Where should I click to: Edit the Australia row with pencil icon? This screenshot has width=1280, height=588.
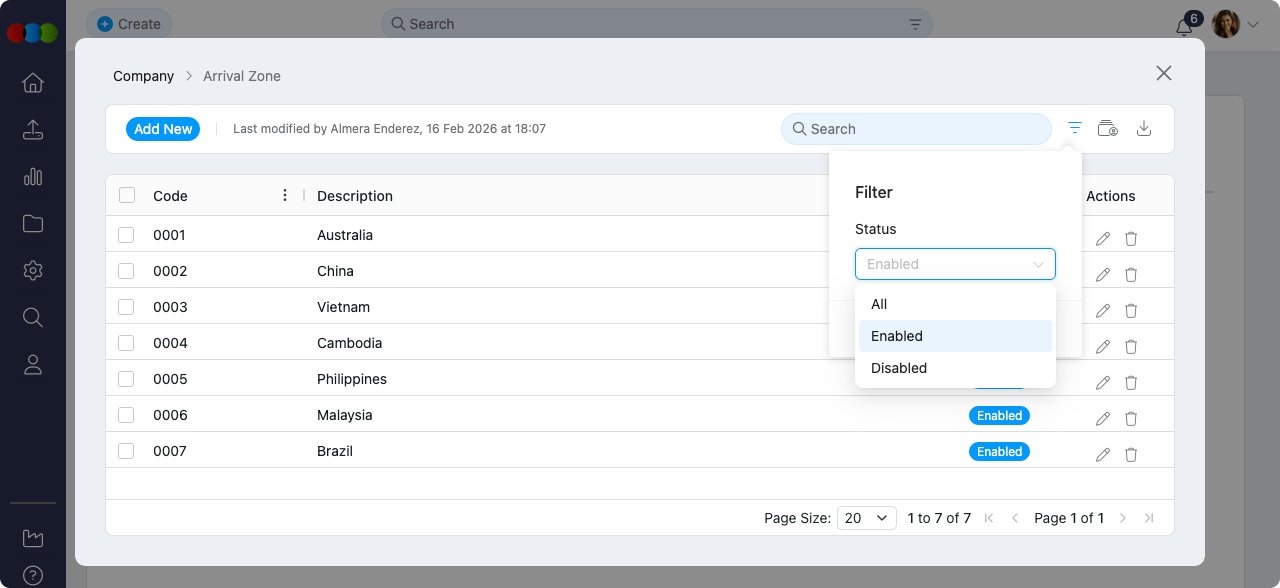pyautogui.click(x=1103, y=239)
